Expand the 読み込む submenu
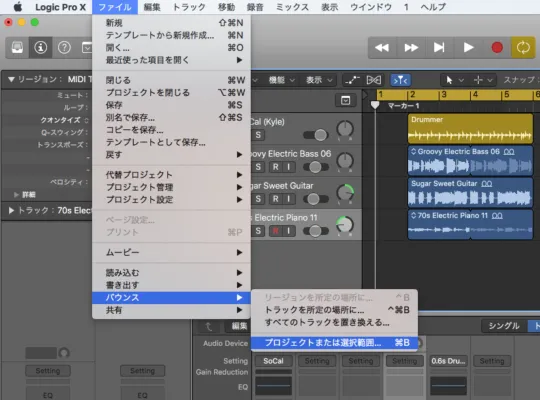The image size is (540, 400). (x=171, y=273)
